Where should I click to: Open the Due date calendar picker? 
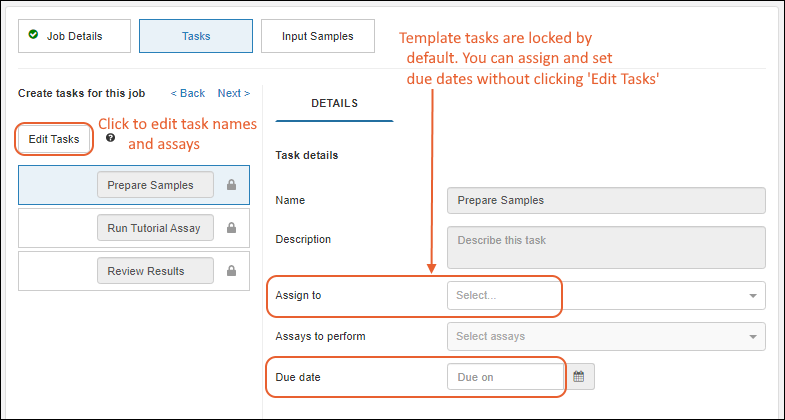581,377
